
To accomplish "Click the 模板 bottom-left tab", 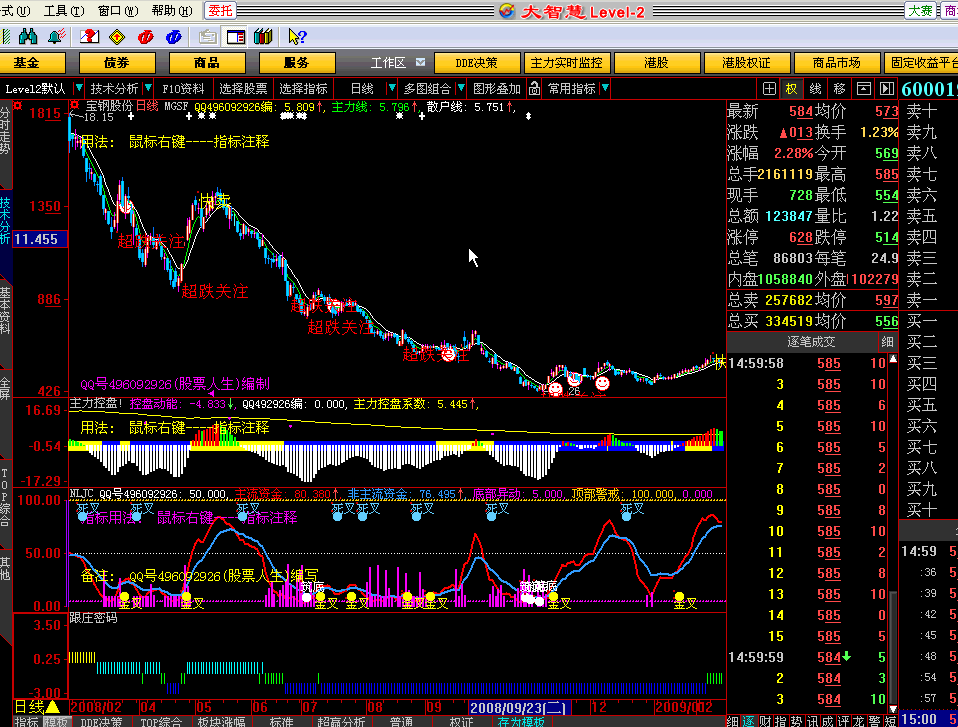I will tap(56, 722).
